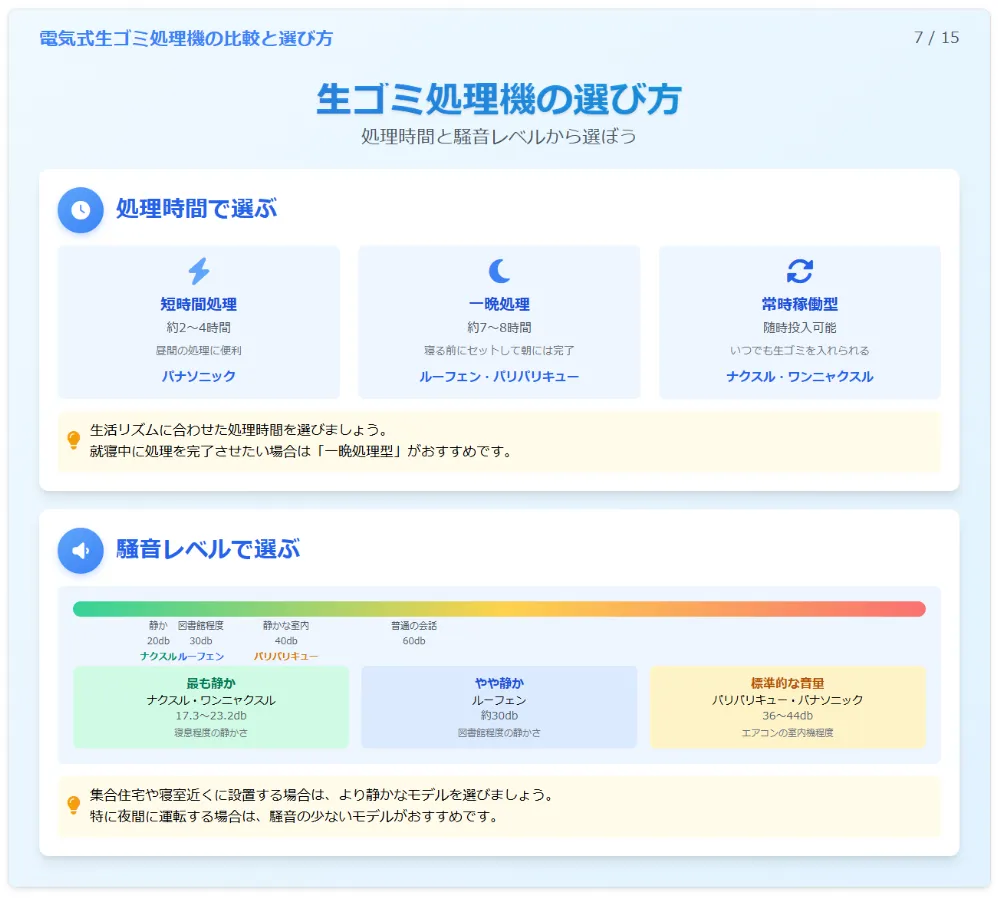Click ルーフェン in the やや静か box
Screen dimensions: 1000x898
[499, 700]
